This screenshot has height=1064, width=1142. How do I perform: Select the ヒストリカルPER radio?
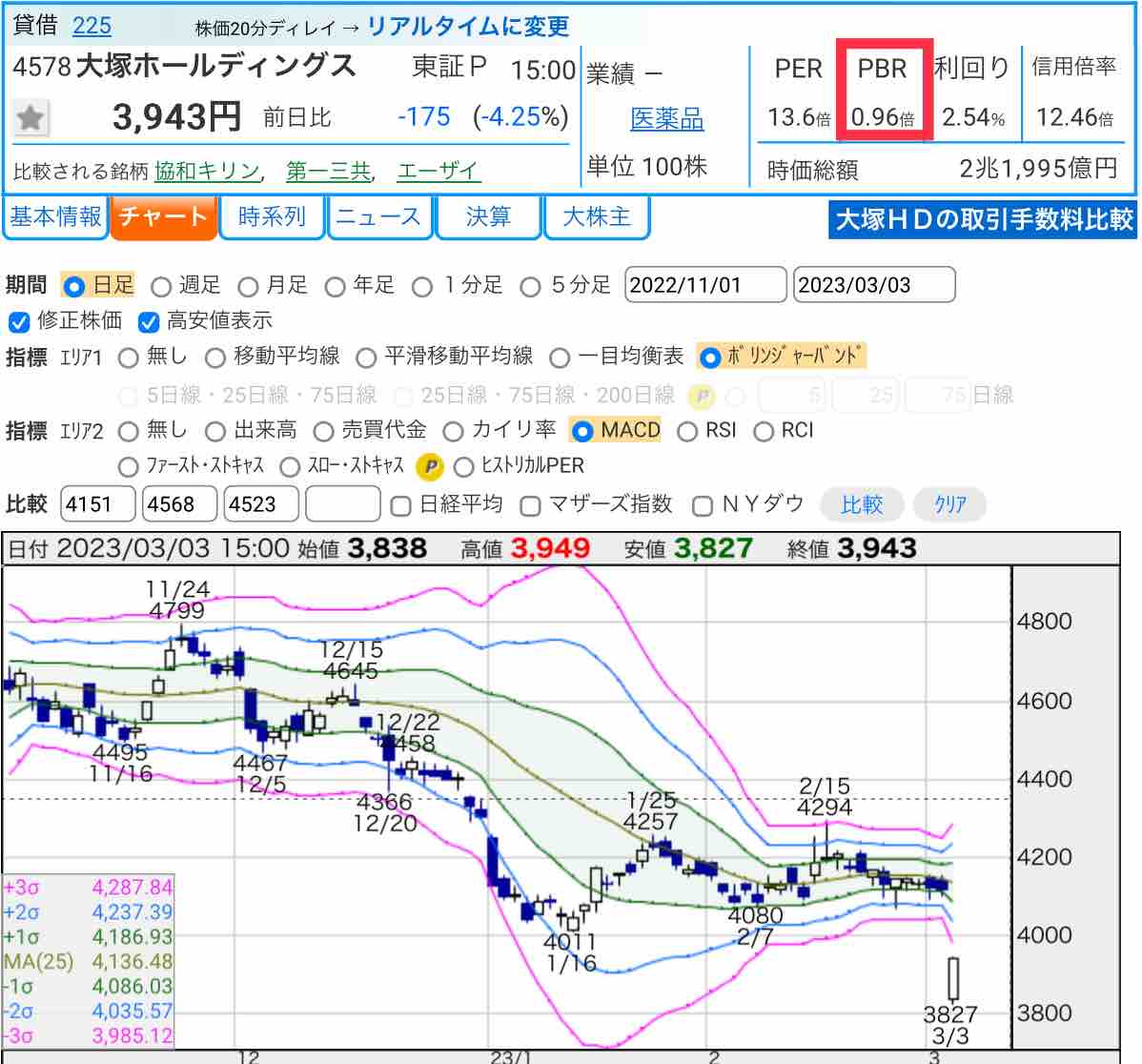tap(463, 467)
